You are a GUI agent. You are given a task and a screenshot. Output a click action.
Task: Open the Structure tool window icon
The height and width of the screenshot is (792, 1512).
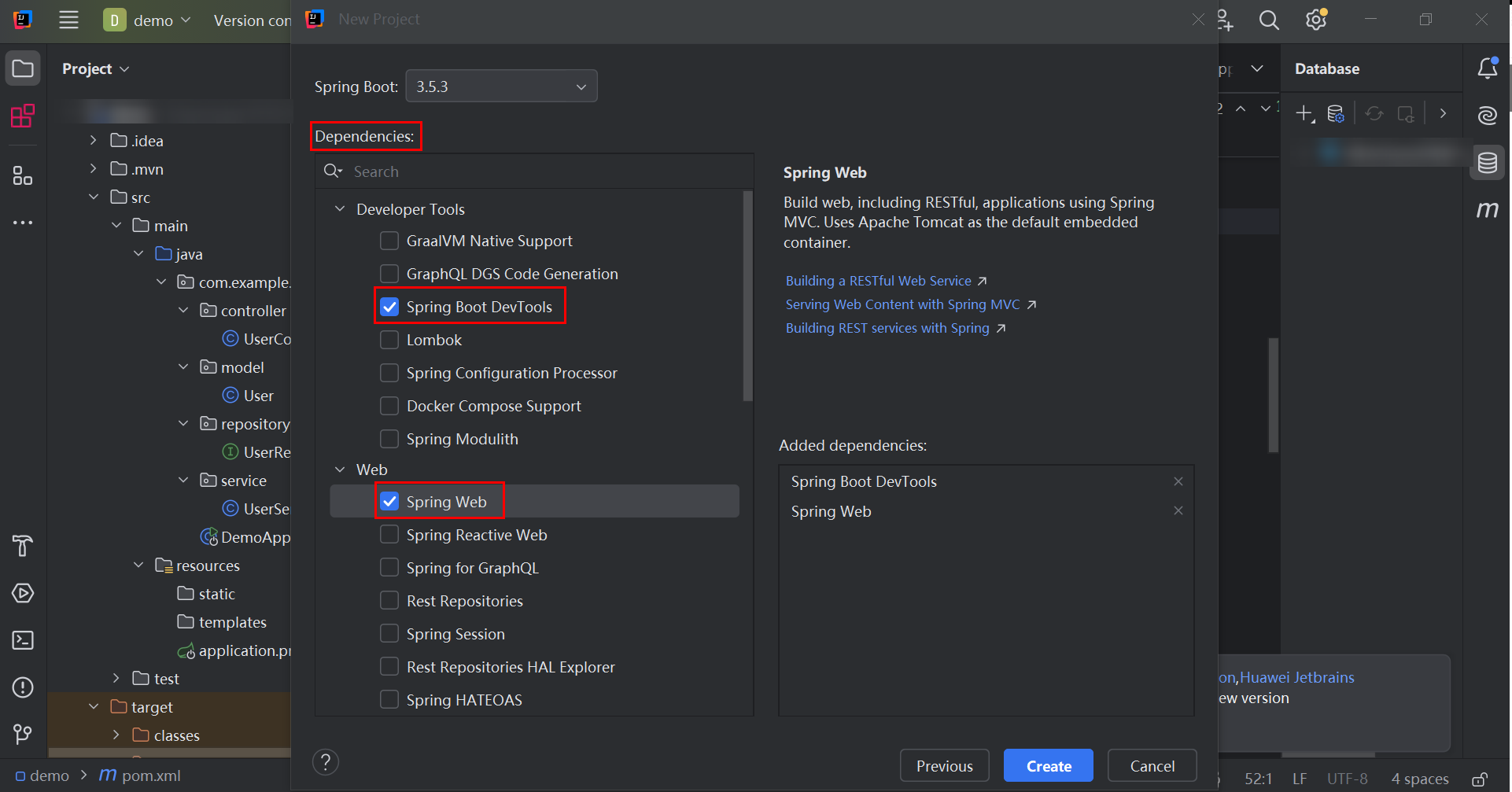coord(23,176)
